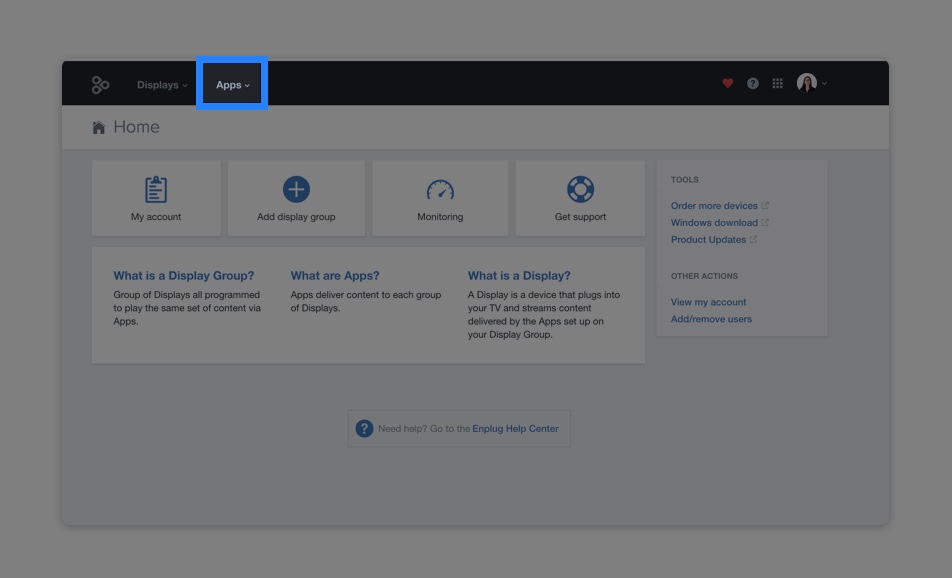Screen dimensions: 952x578
Task: Click the TOOLS section heading
Action: point(684,180)
